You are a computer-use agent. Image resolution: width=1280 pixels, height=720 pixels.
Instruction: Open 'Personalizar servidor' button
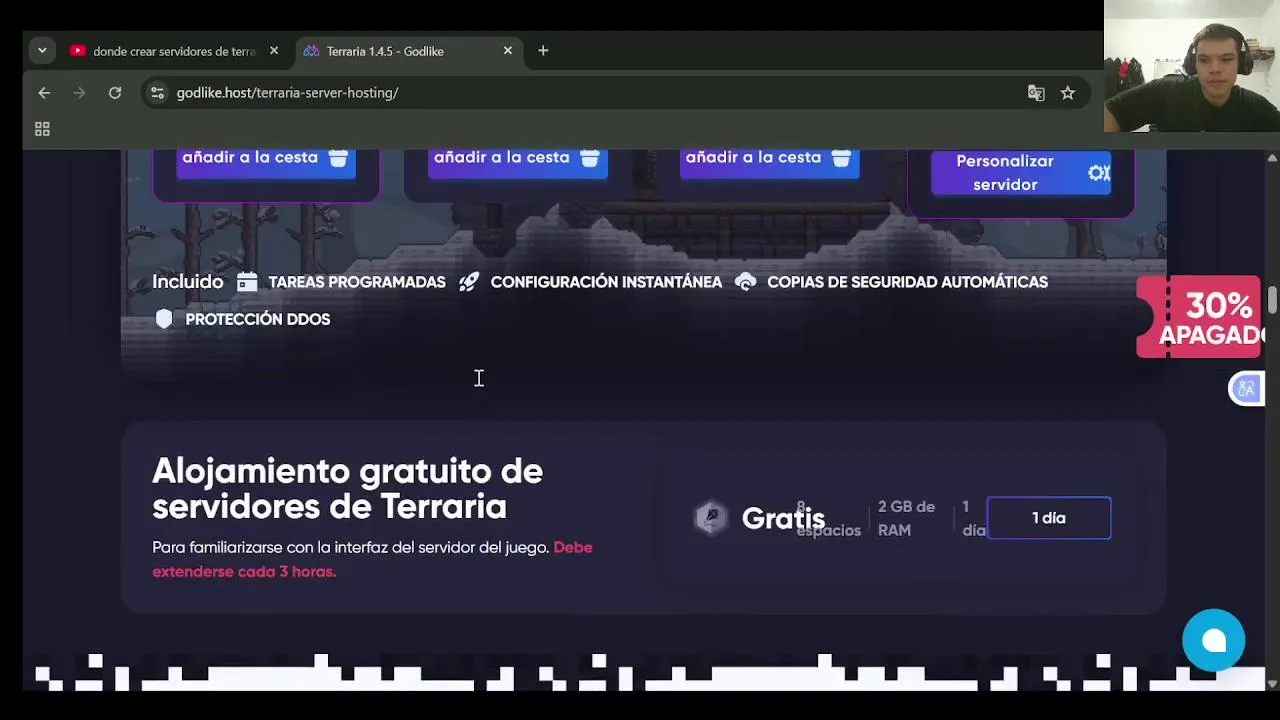pos(1021,173)
